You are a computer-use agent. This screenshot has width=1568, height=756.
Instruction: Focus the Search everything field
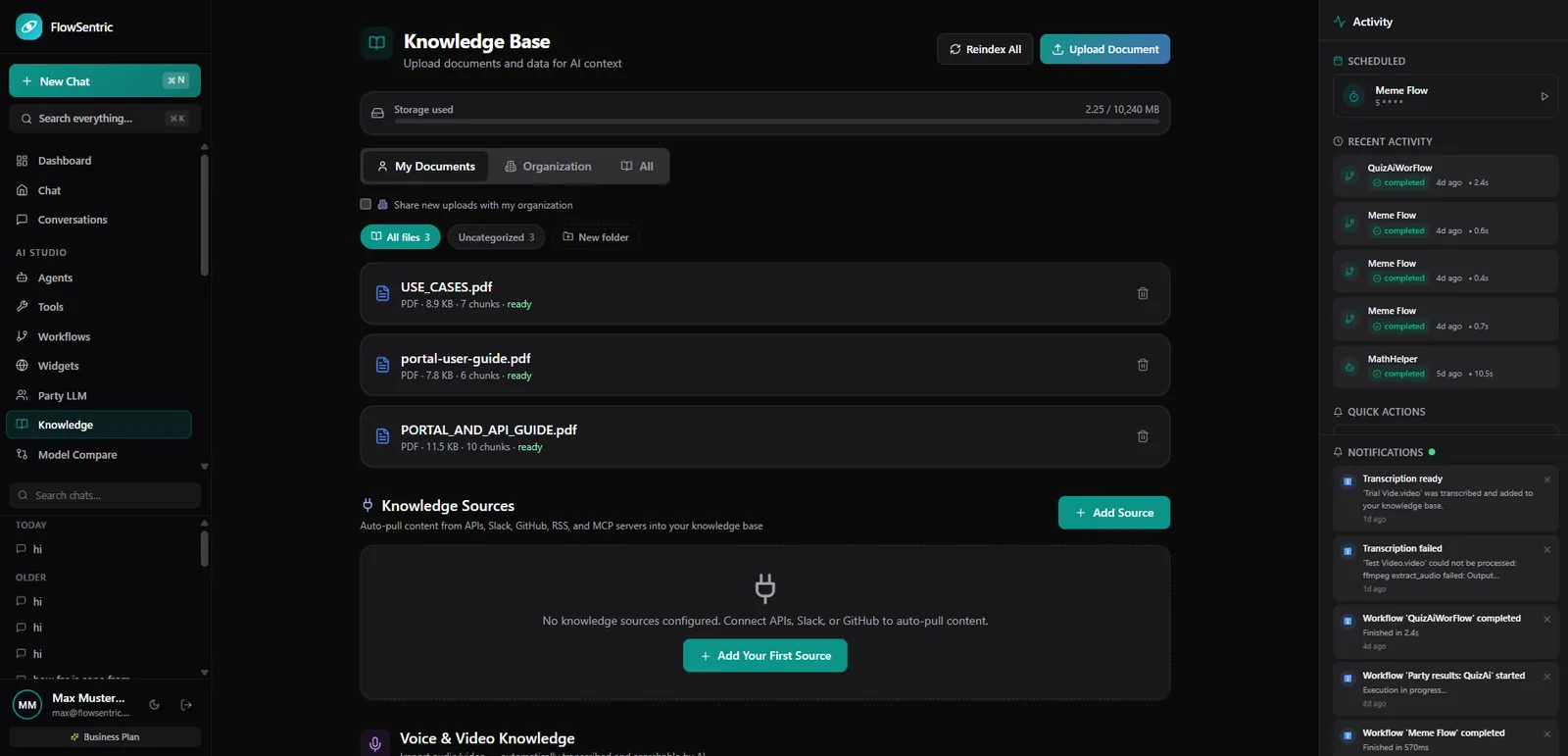(x=105, y=119)
